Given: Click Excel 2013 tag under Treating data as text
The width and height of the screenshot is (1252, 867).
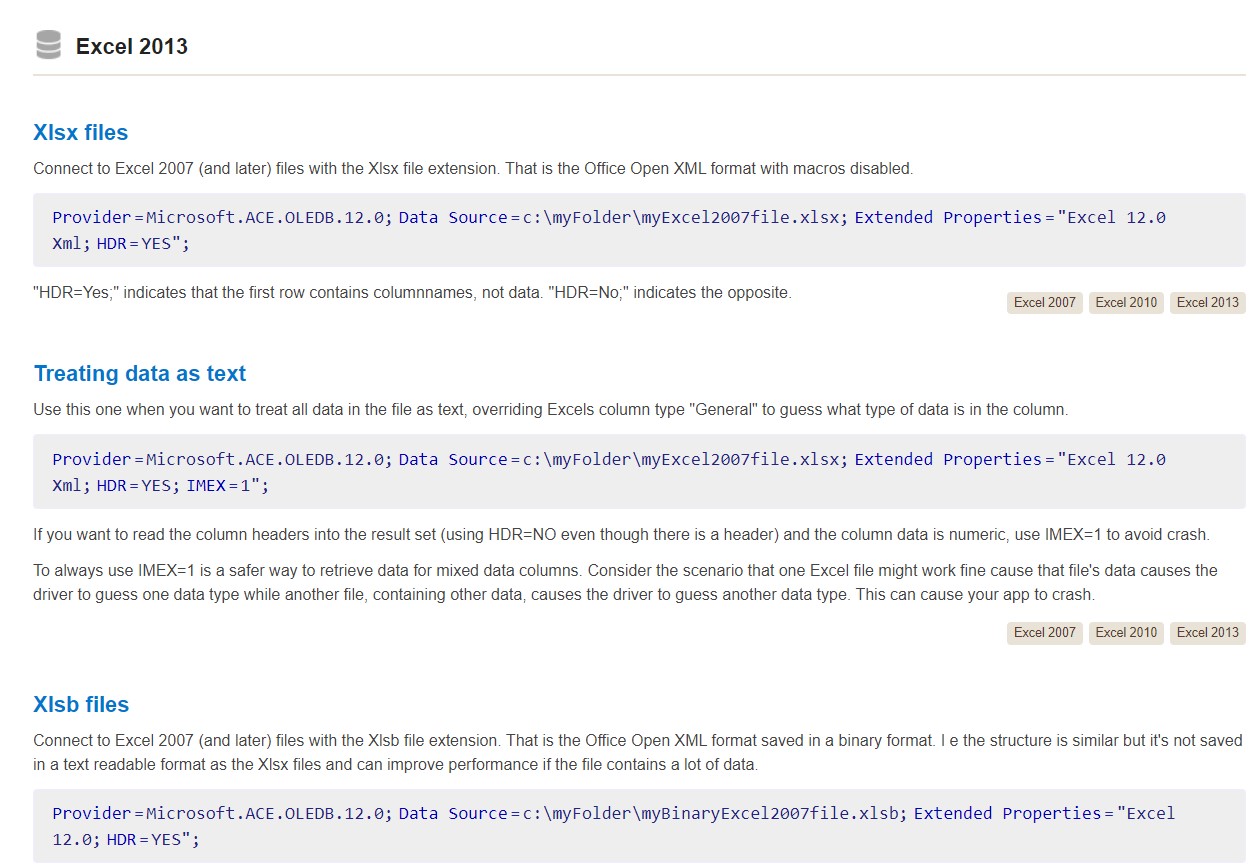Looking at the screenshot, I should tap(1207, 632).
